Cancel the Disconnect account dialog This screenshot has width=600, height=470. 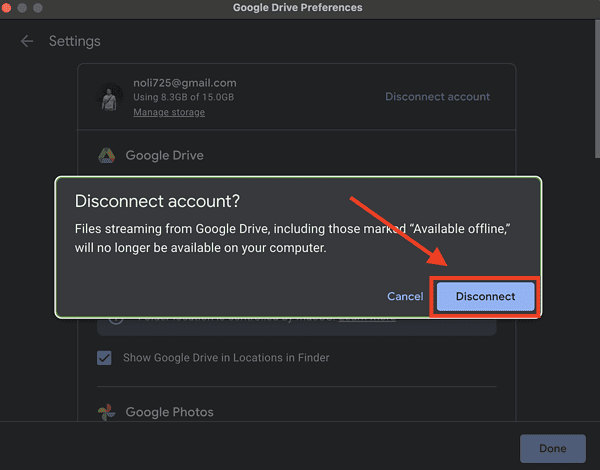tap(405, 296)
